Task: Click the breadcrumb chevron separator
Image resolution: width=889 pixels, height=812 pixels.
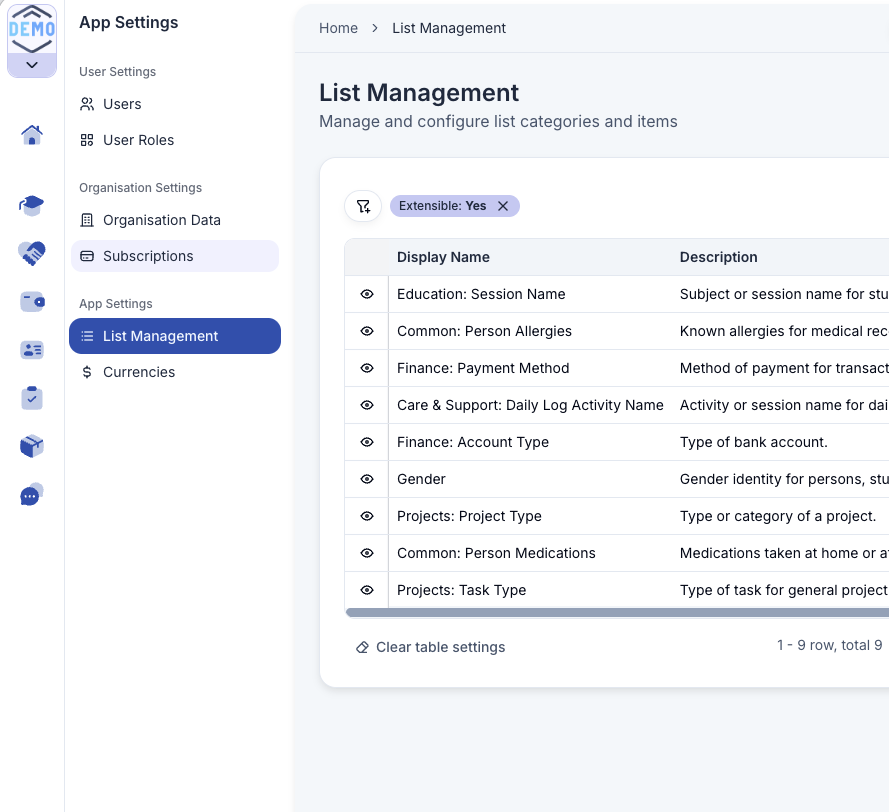Action: [375, 28]
